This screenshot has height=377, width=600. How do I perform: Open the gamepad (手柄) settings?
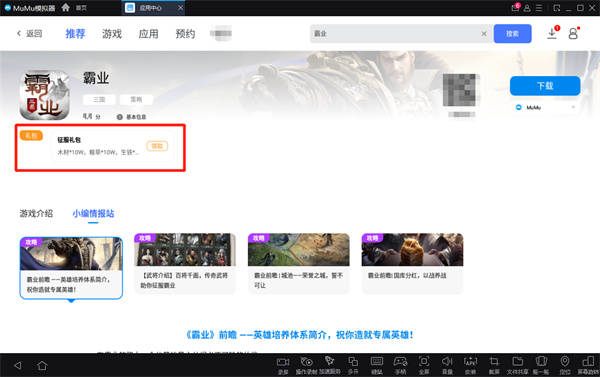pos(400,365)
